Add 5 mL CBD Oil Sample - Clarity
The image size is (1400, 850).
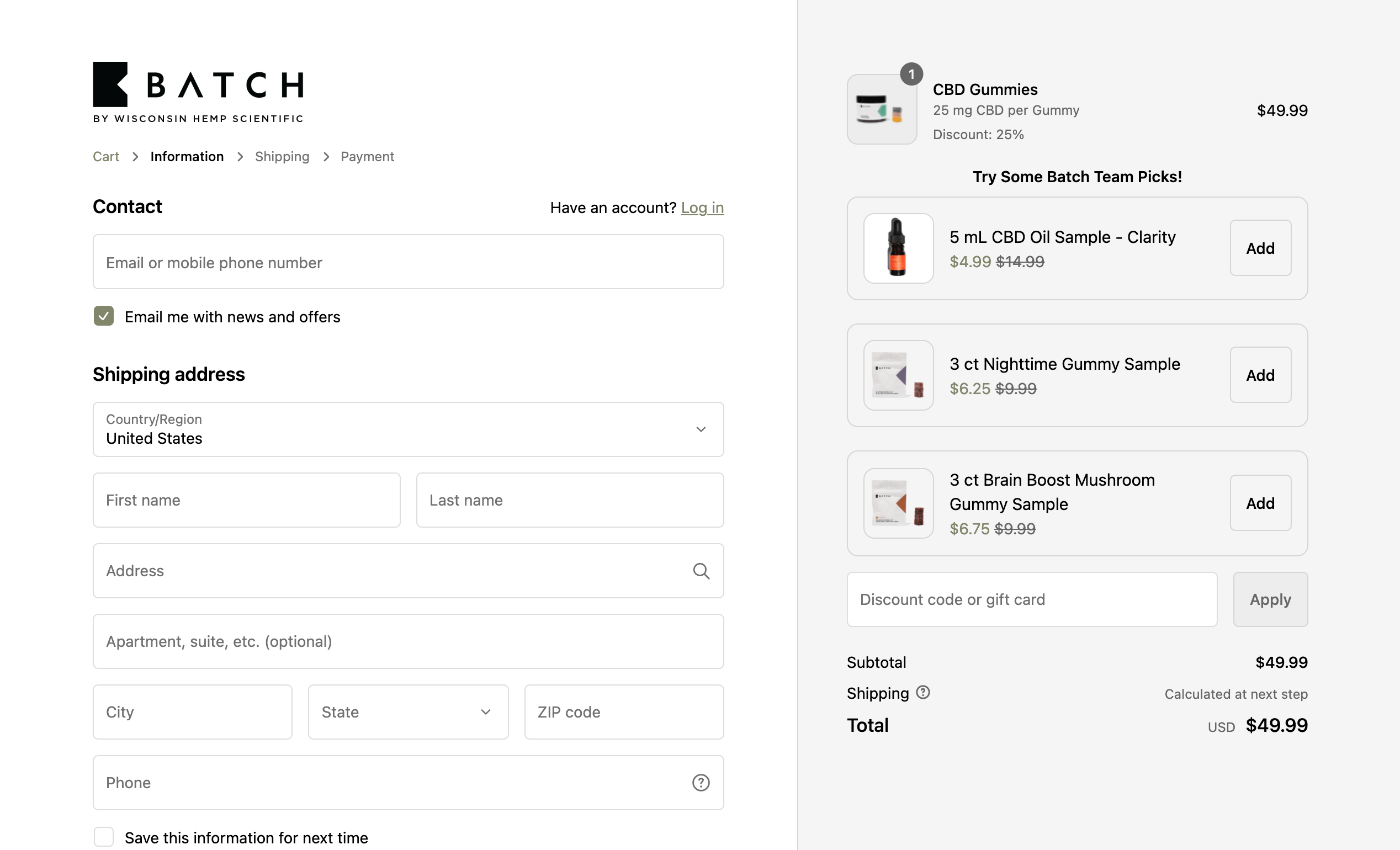coord(1260,248)
